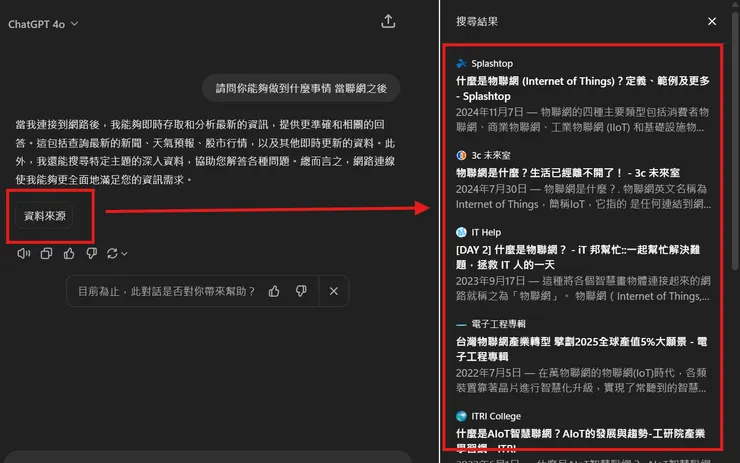Viewport: 740px width, 463px height.
Task: Copy the response with the copy icon
Action: point(46,253)
